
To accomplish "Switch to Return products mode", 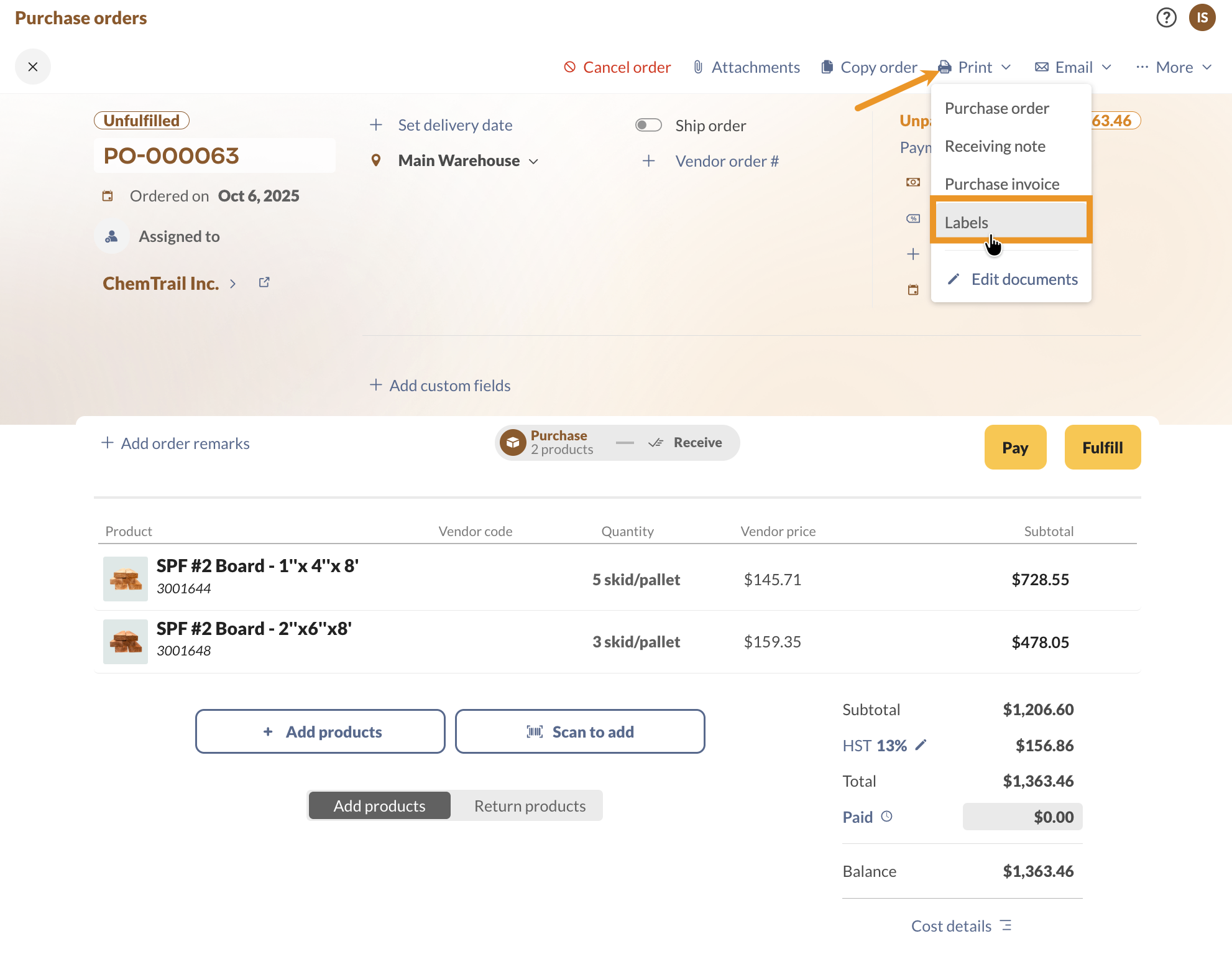I will [x=529, y=806].
